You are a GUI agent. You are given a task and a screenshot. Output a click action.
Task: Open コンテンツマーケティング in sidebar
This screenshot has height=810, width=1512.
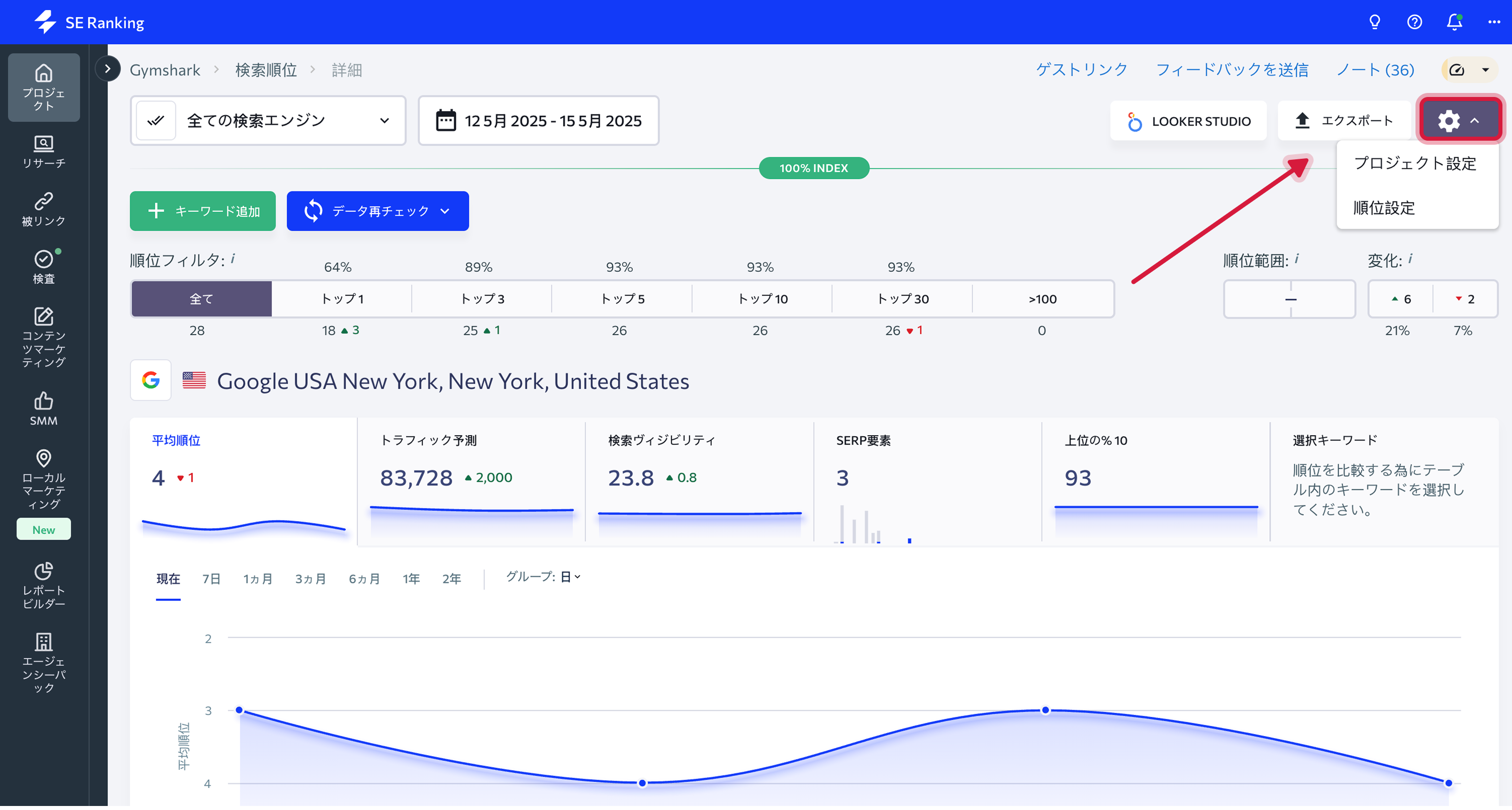44,338
